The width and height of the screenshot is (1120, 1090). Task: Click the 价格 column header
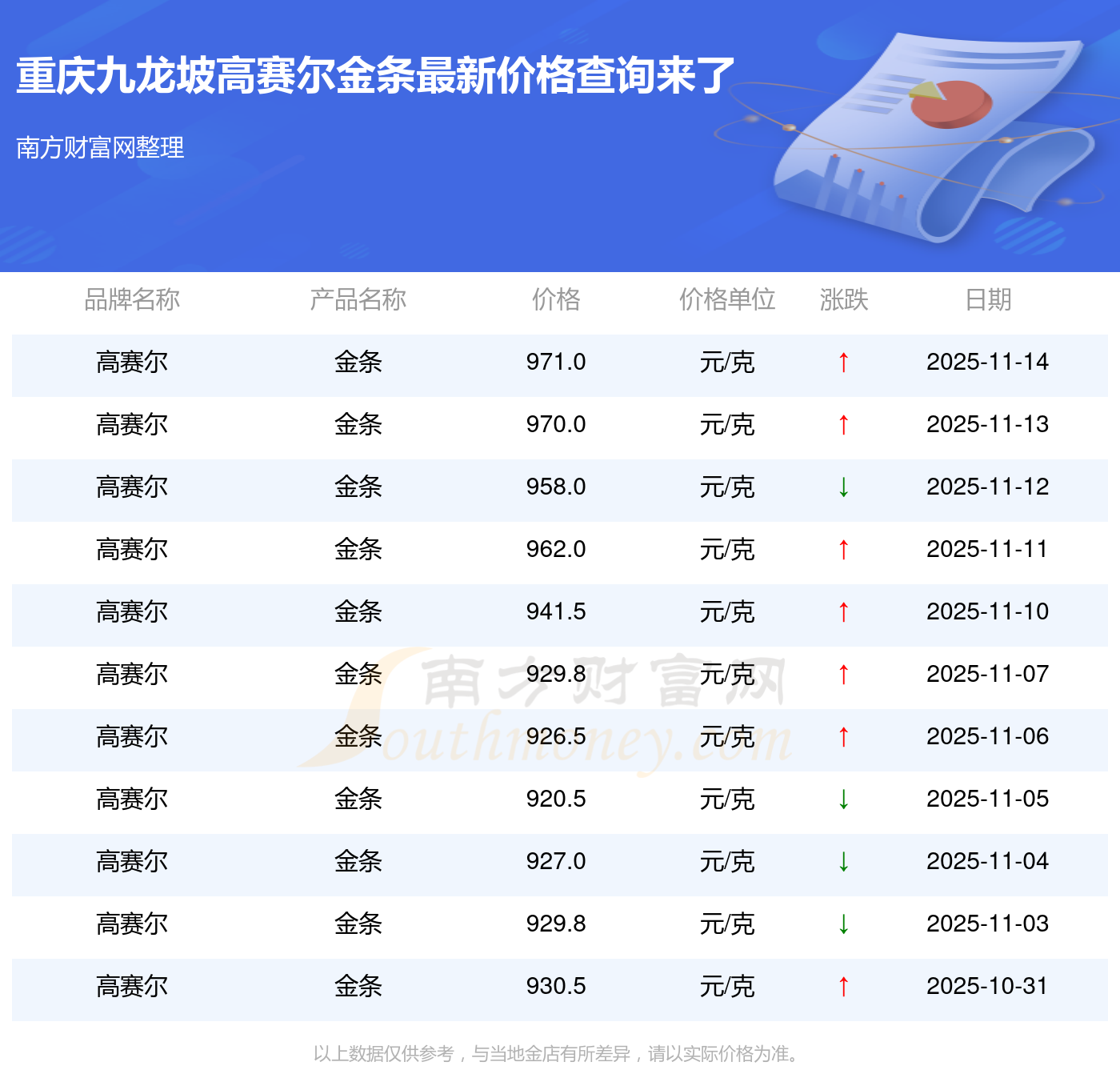coord(556,299)
